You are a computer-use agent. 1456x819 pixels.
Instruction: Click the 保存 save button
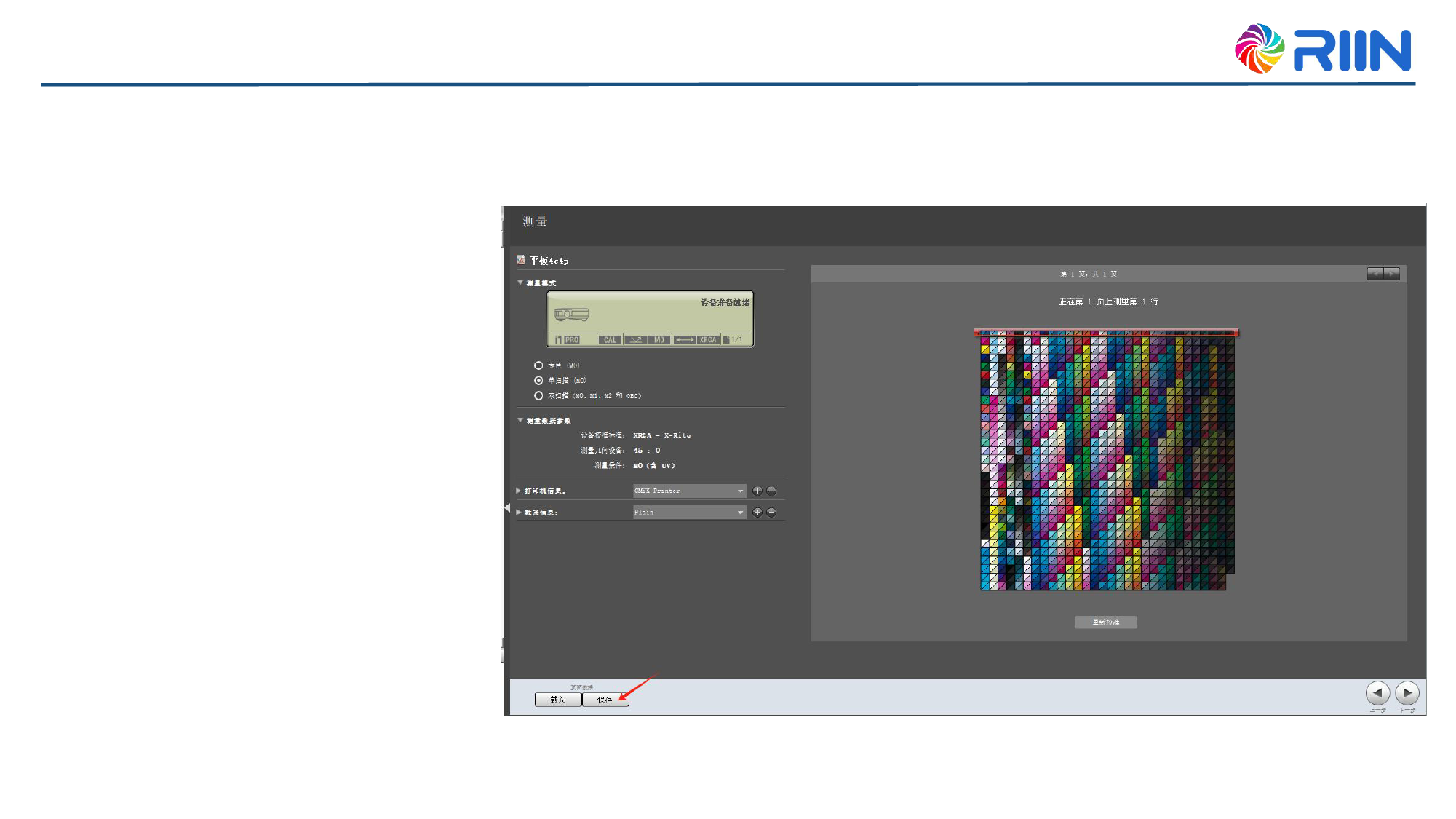(x=605, y=700)
